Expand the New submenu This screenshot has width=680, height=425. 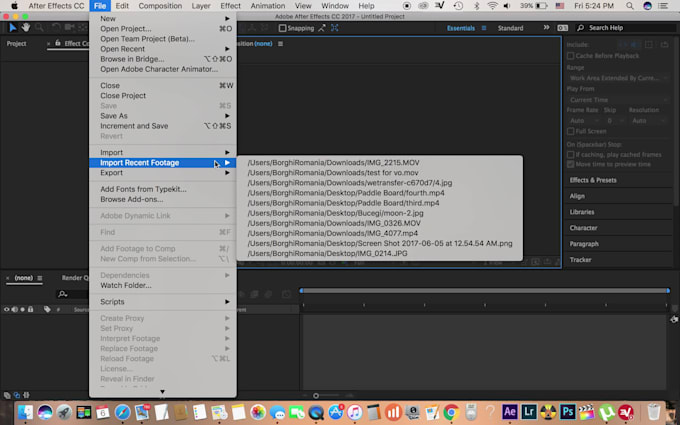163,19
